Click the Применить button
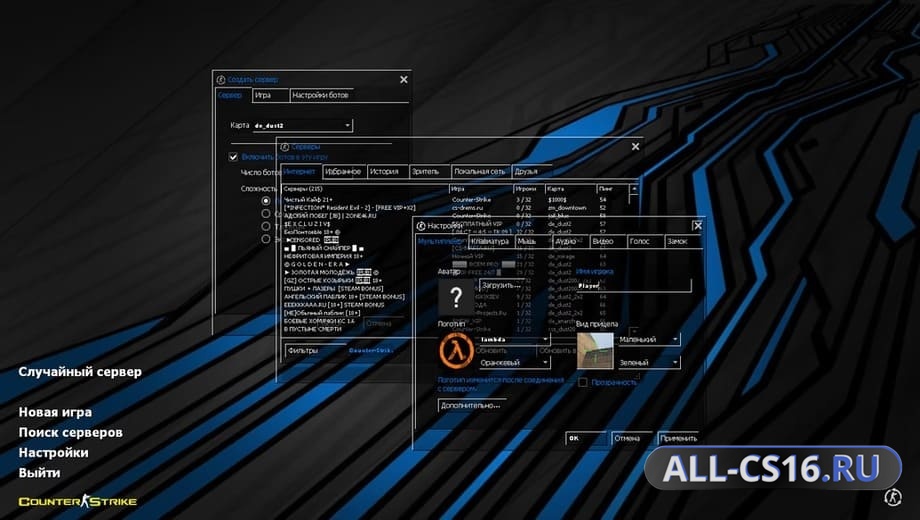This screenshot has height=520, width=920. click(679, 438)
